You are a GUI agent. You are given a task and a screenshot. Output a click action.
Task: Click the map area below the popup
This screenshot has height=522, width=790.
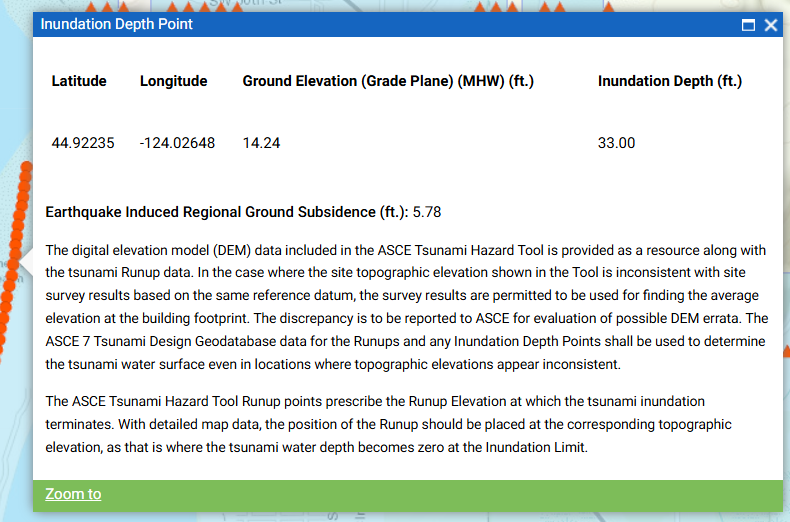pyautogui.click(x=400, y=516)
